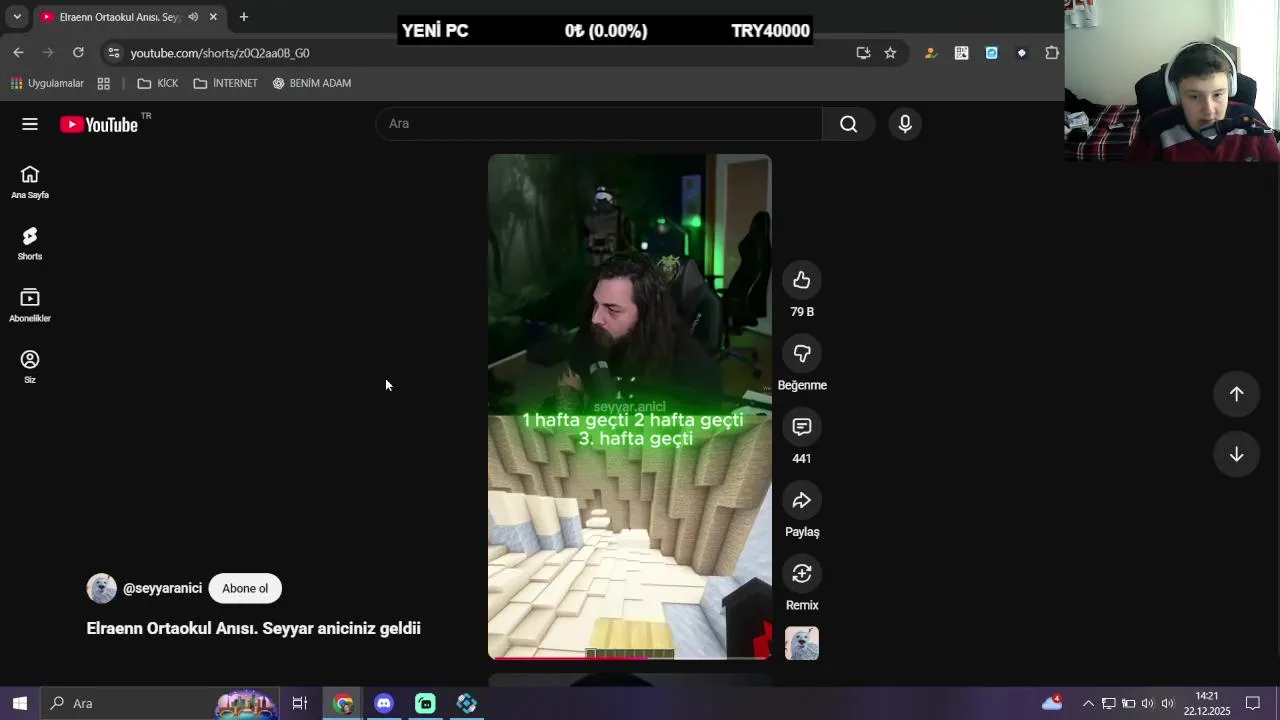Open KİCK bookmarks folder
This screenshot has width=1280, height=720.
(158, 83)
